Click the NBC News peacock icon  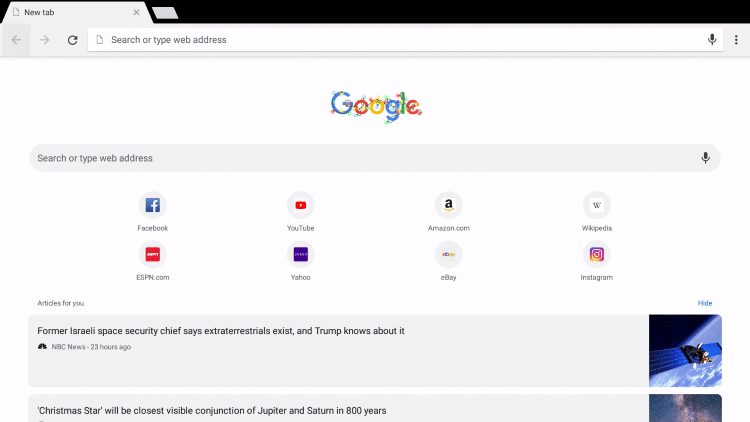point(42,346)
